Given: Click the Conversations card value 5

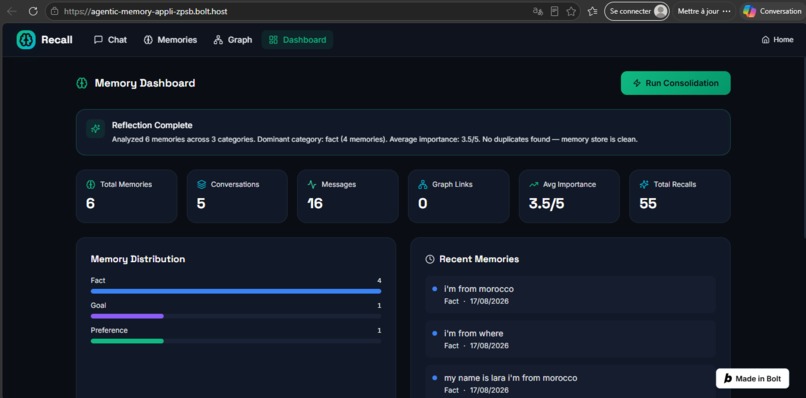Looking at the screenshot, I should tap(201, 204).
